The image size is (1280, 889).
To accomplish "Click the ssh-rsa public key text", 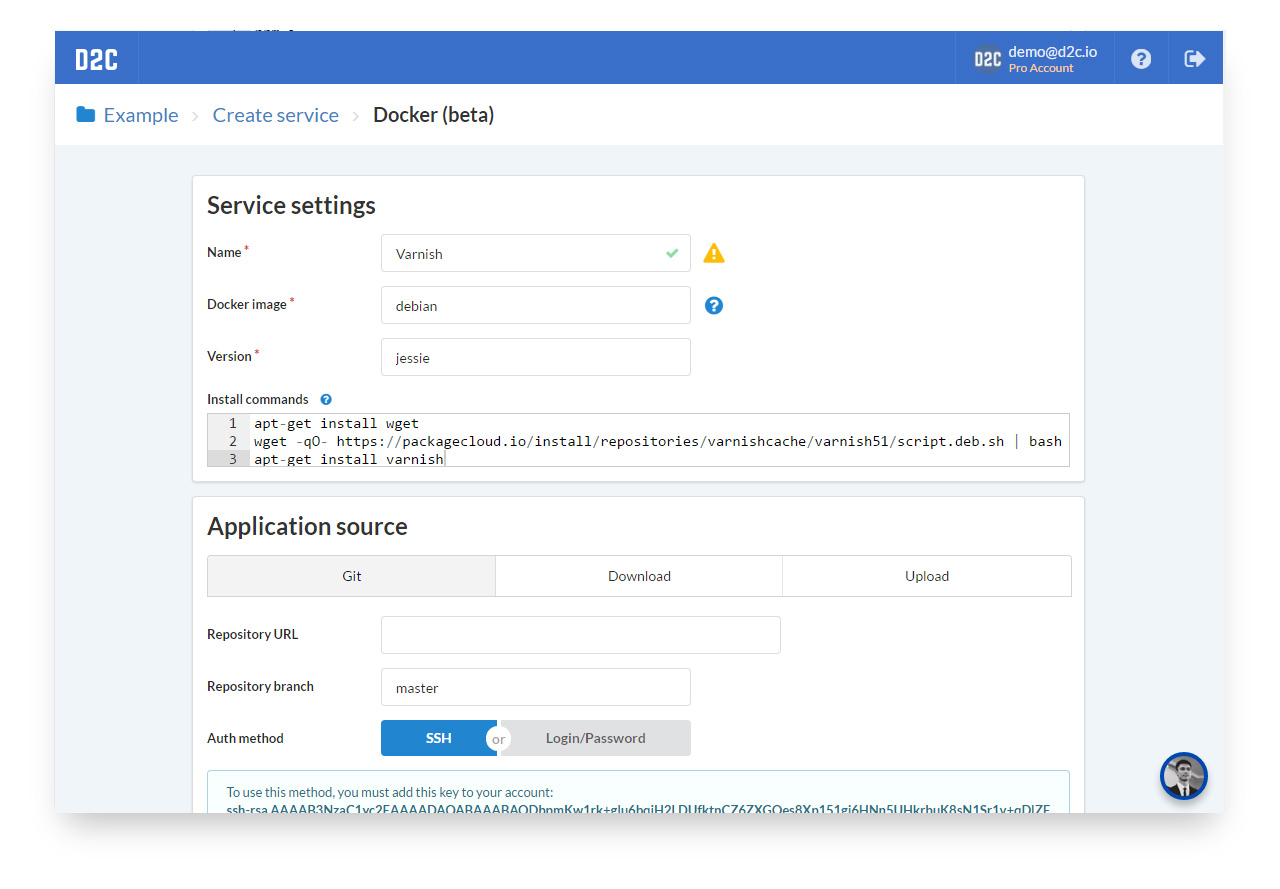I will (x=638, y=808).
